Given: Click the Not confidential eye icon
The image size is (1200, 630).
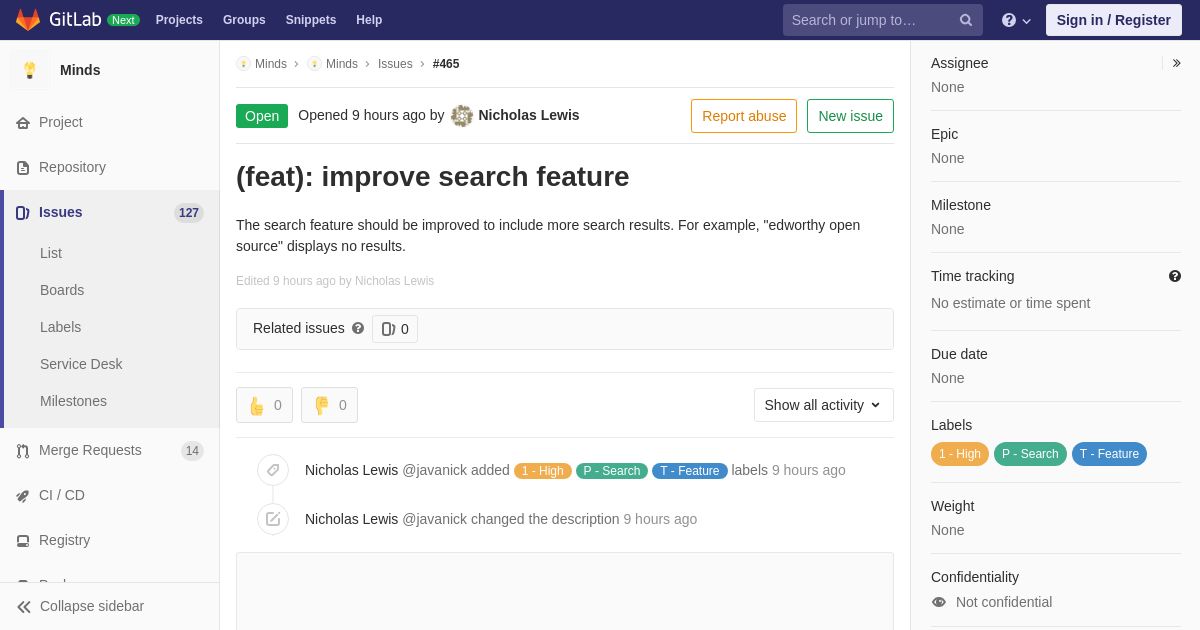Looking at the screenshot, I should click(x=939, y=602).
